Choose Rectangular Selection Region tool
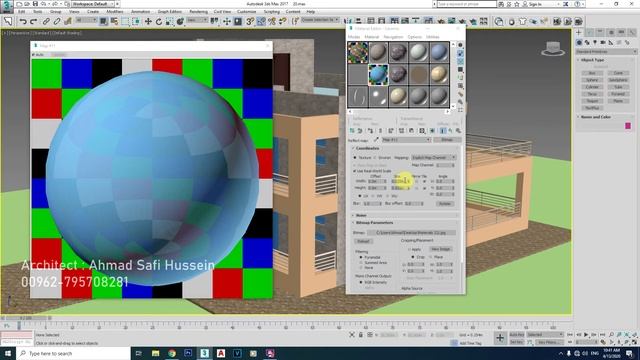Viewport: 640px width, 360px height. (125, 21)
